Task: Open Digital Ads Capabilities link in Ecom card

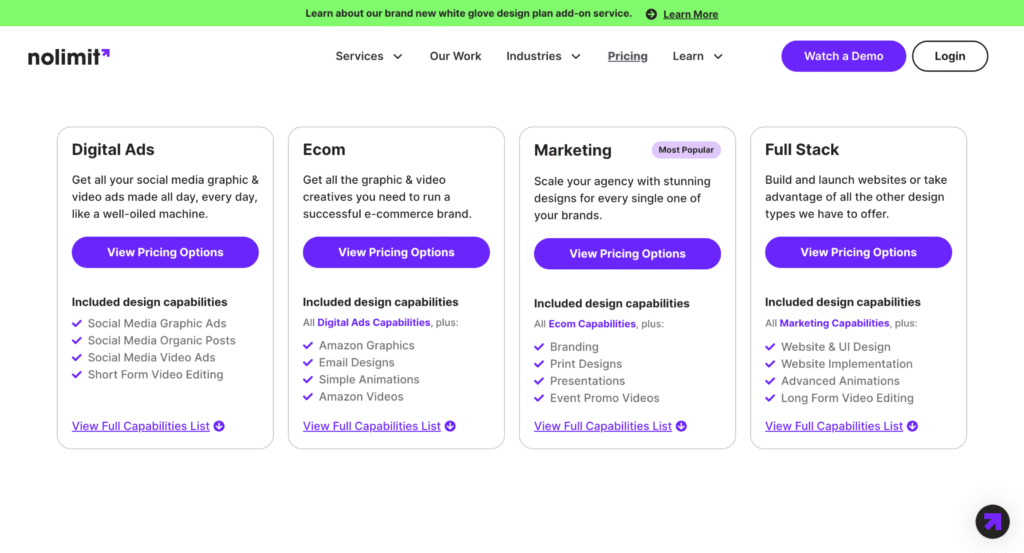Action: click(374, 323)
